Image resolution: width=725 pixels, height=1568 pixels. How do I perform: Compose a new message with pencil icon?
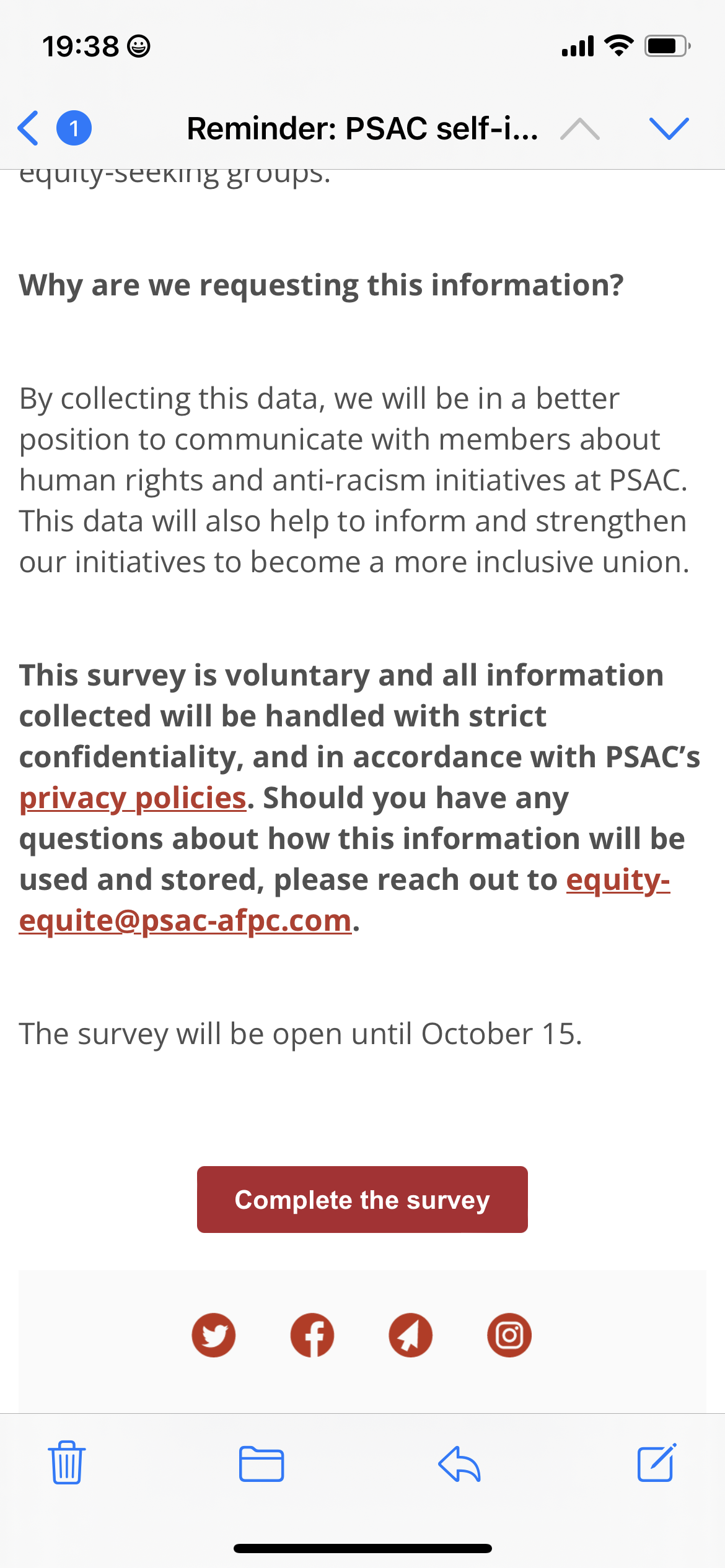[657, 1462]
